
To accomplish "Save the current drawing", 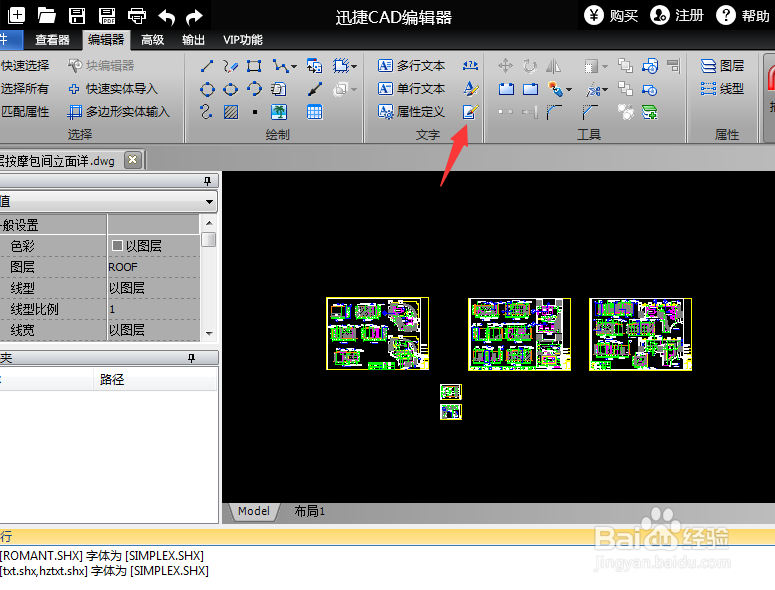I will 77,15.
